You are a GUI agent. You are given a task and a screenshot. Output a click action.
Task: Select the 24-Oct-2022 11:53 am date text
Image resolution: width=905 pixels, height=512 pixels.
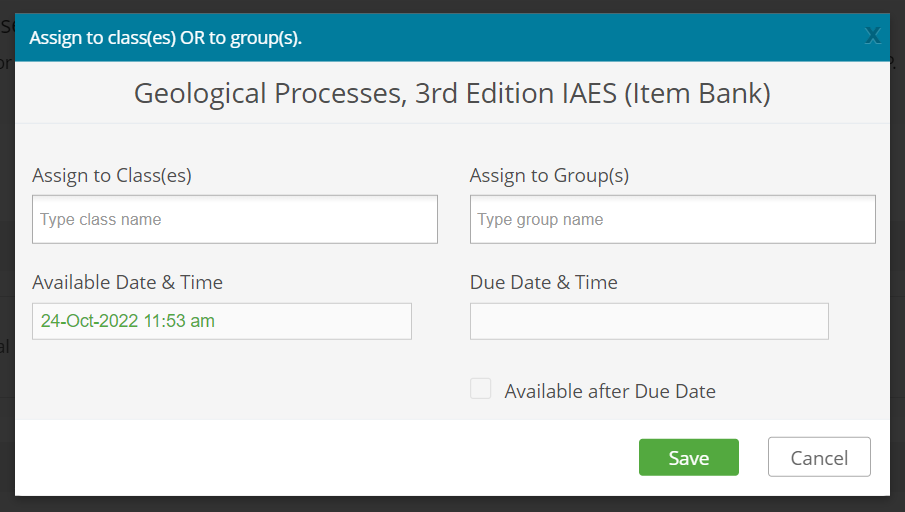coord(128,321)
